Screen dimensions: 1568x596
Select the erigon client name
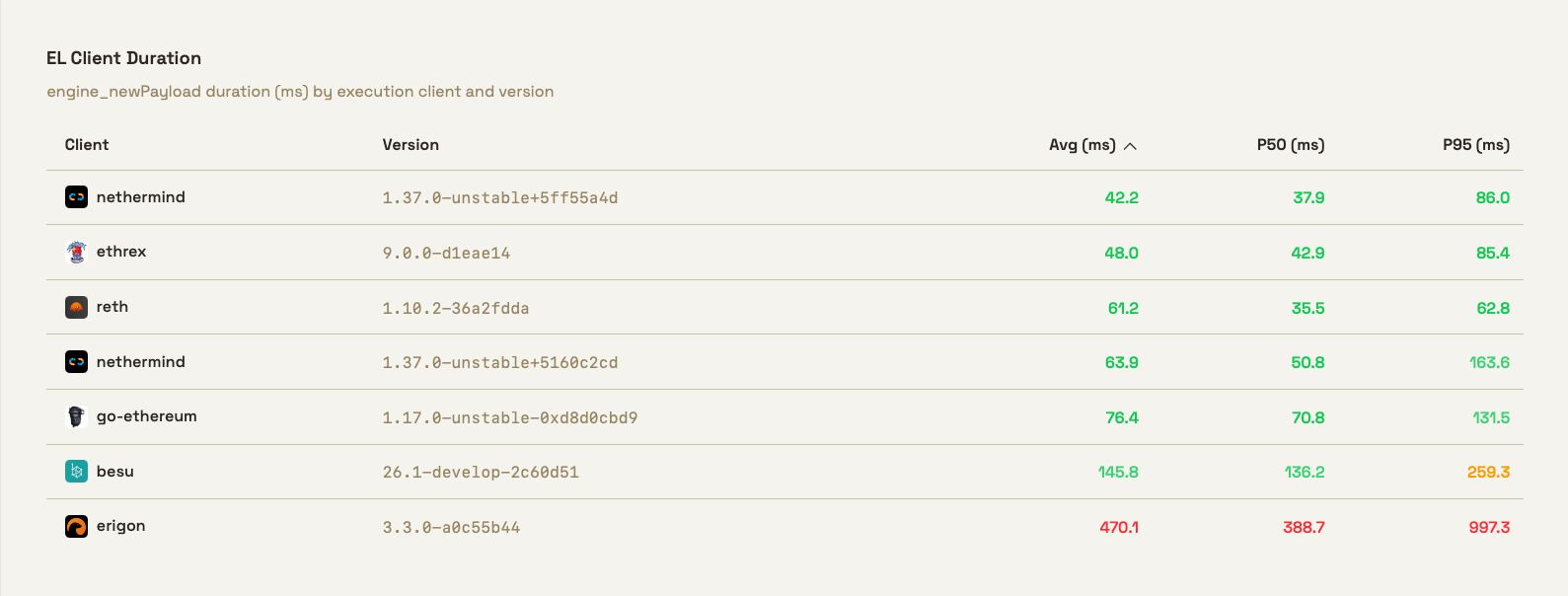pos(120,526)
